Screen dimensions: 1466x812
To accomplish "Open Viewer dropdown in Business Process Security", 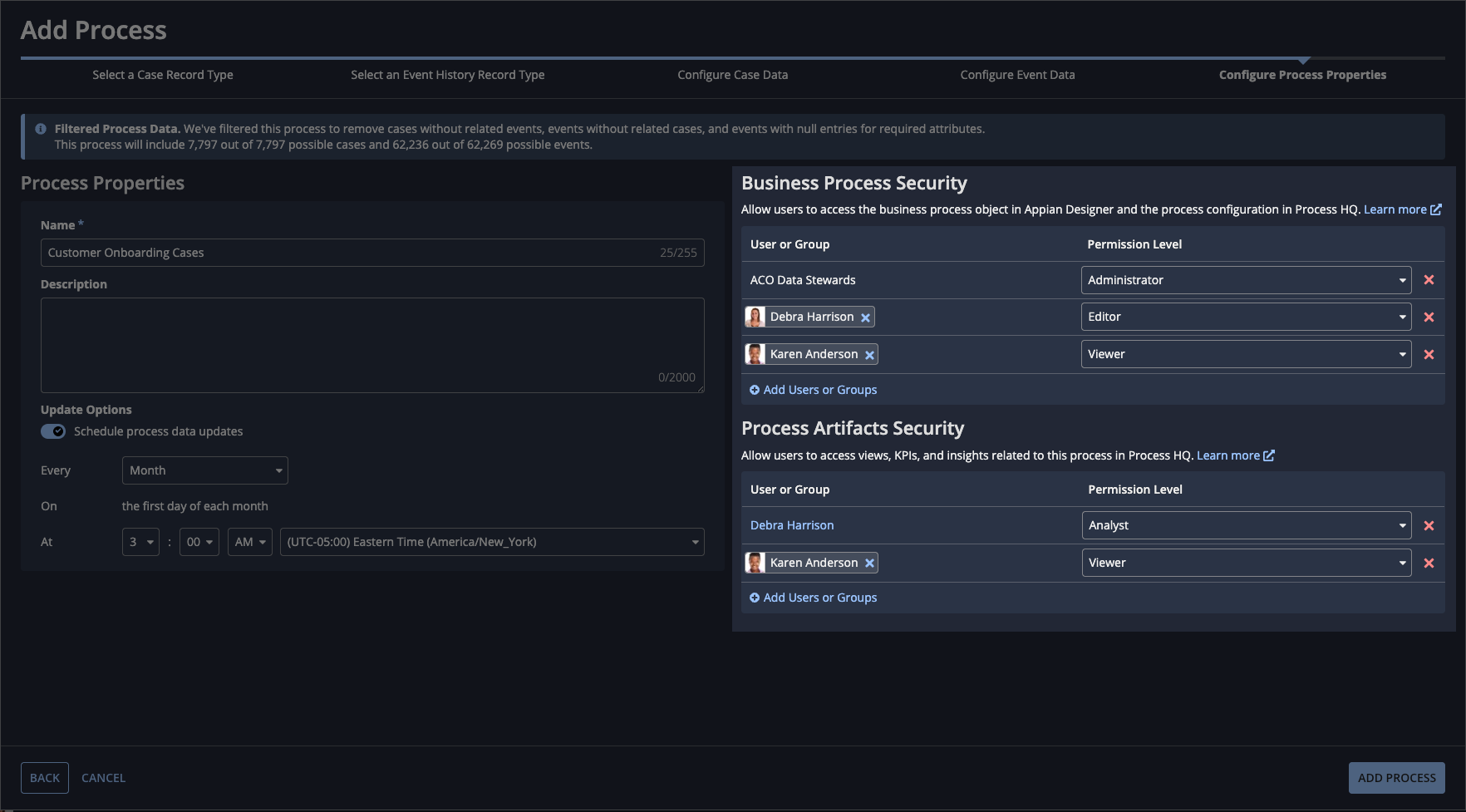I will [1246, 354].
